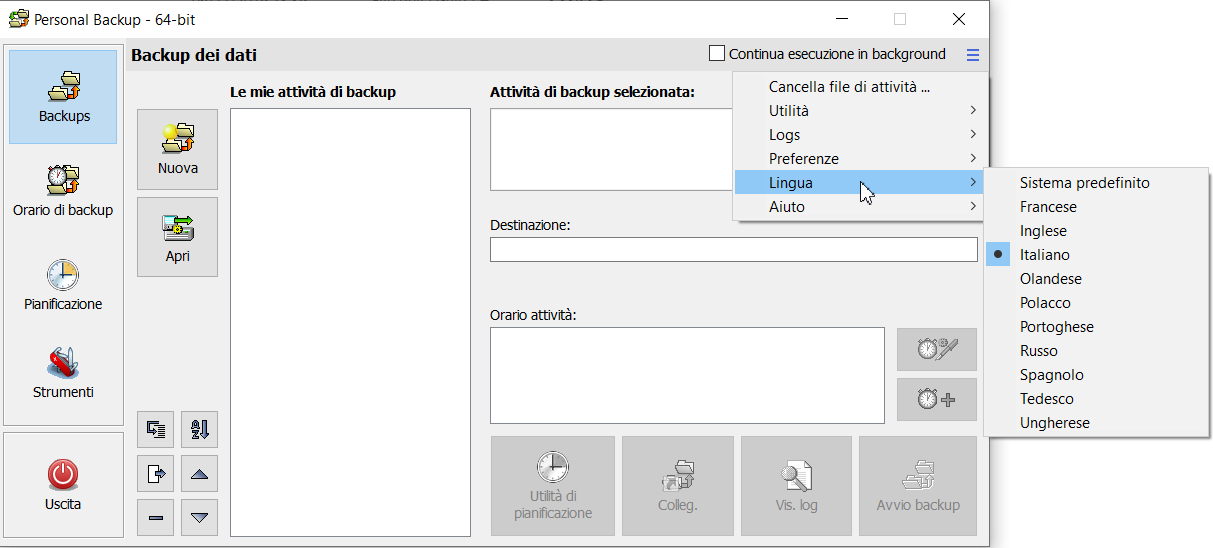Remove task with minus icon
Viewport: 1213px width, 548px height.
[155, 517]
